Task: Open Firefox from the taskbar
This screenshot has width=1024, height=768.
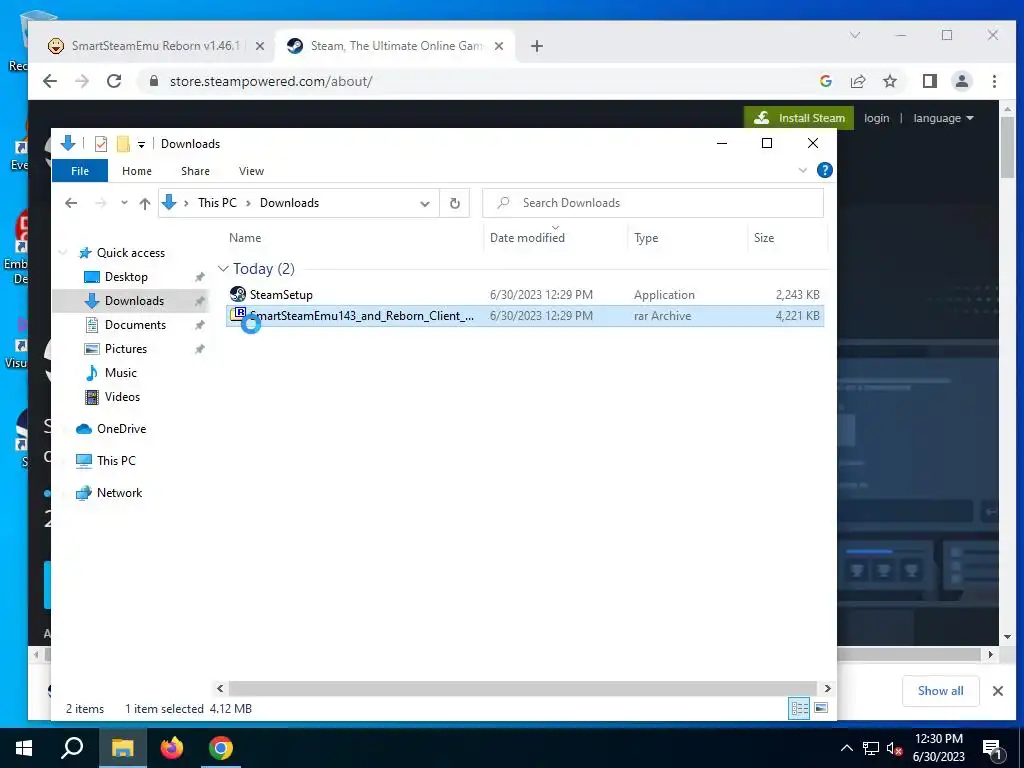Action: [172, 748]
